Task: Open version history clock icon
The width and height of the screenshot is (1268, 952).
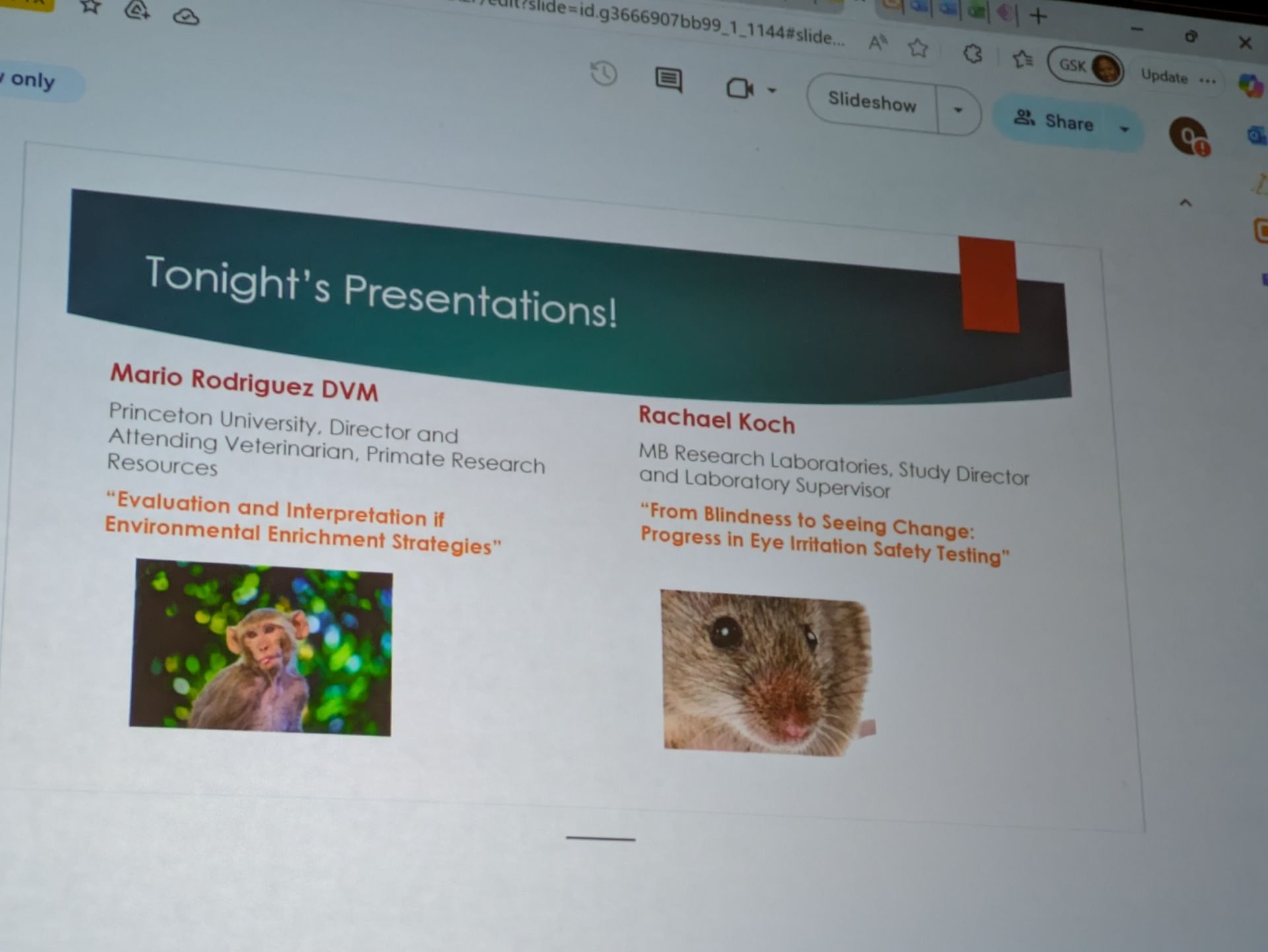Action: click(603, 73)
